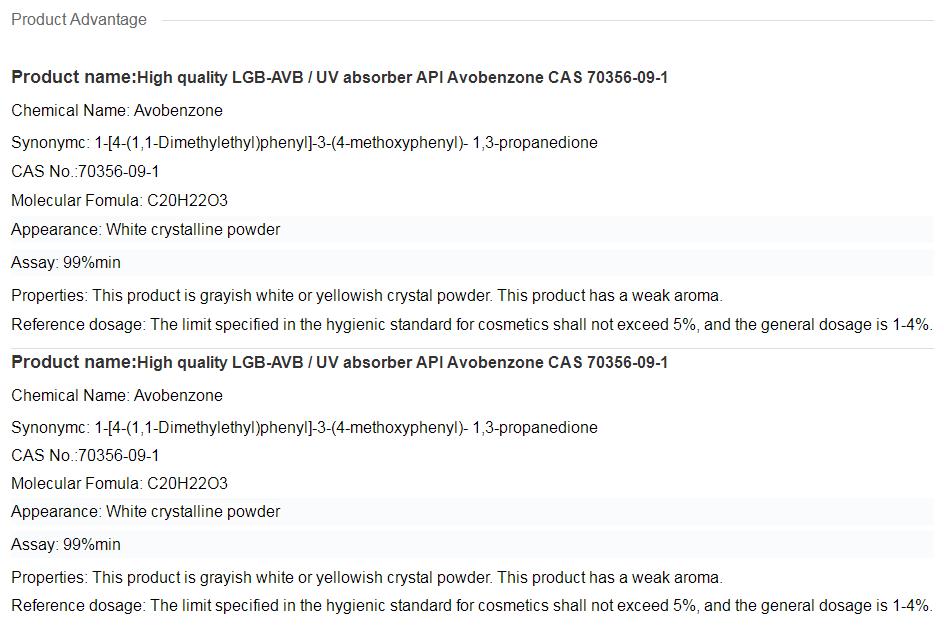The height and width of the screenshot is (629, 944).
Task: Click the second Synonymc propanedione text line
Action: click(304, 427)
